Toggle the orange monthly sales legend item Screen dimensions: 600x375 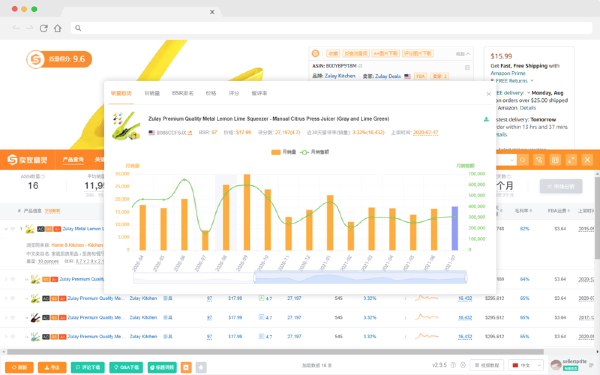284,152
